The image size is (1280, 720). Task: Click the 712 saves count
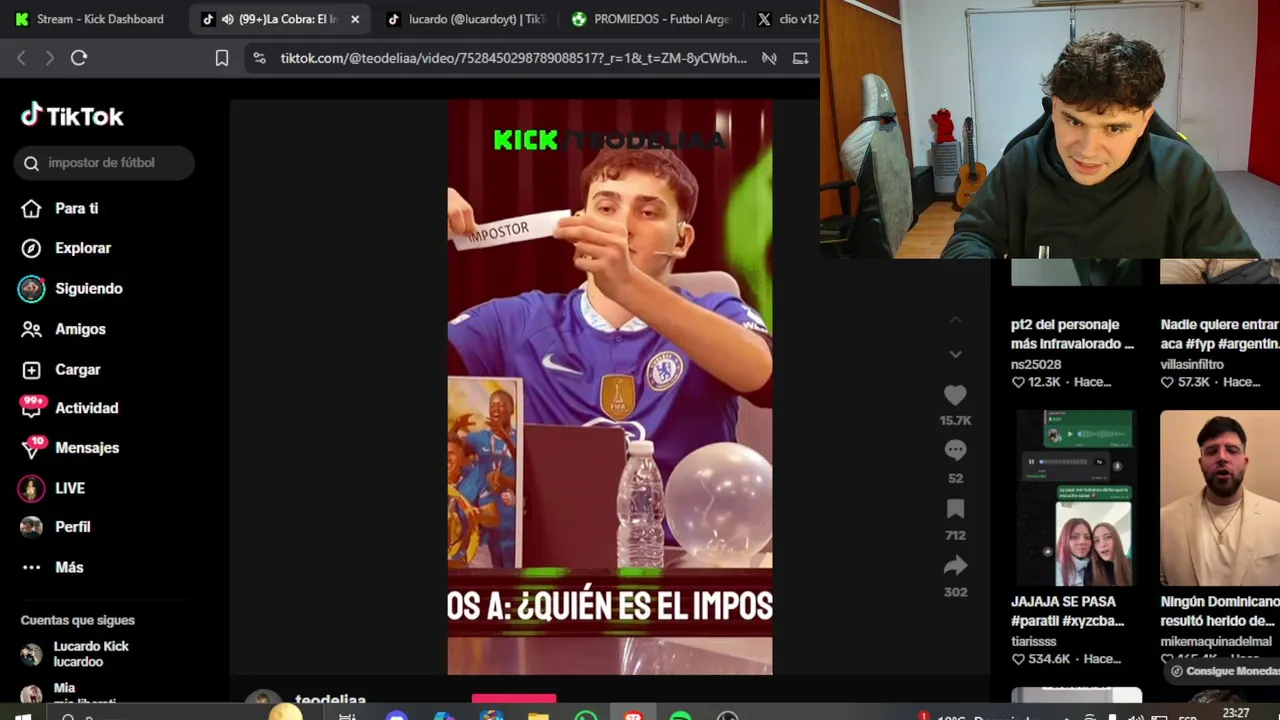click(x=955, y=535)
